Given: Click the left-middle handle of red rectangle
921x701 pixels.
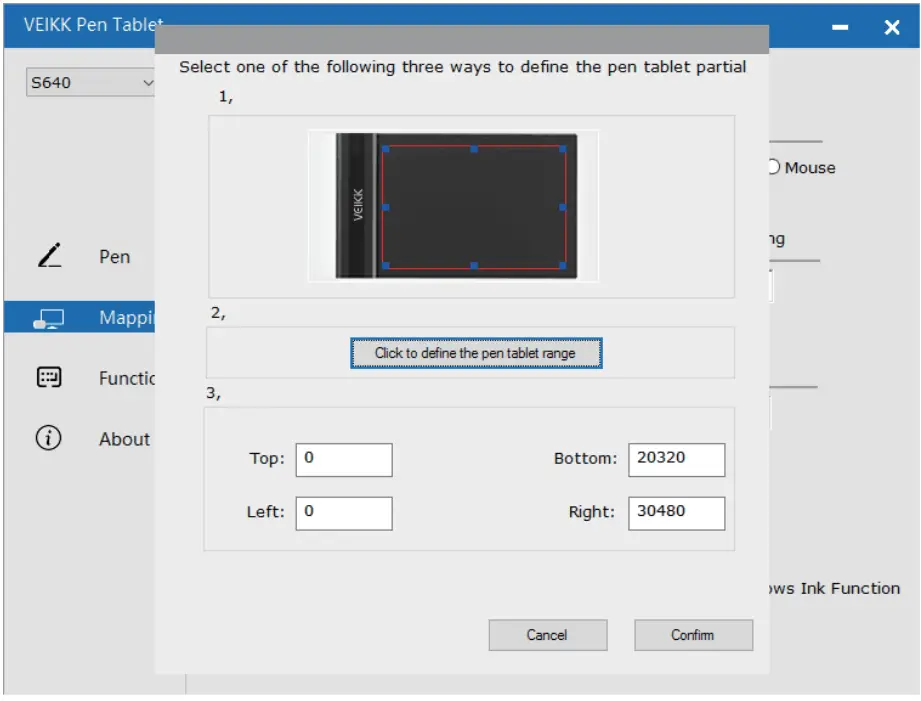Looking at the screenshot, I should (385, 207).
